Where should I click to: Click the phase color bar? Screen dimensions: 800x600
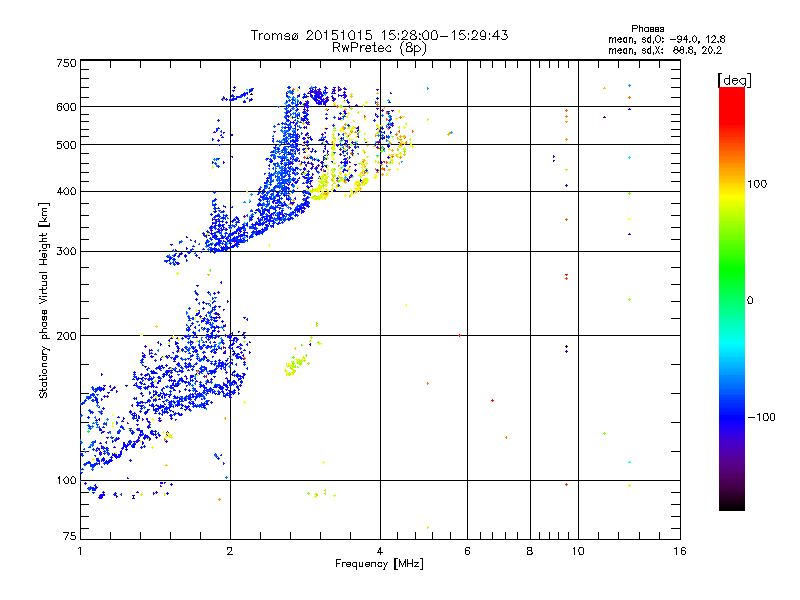(x=732, y=298)
